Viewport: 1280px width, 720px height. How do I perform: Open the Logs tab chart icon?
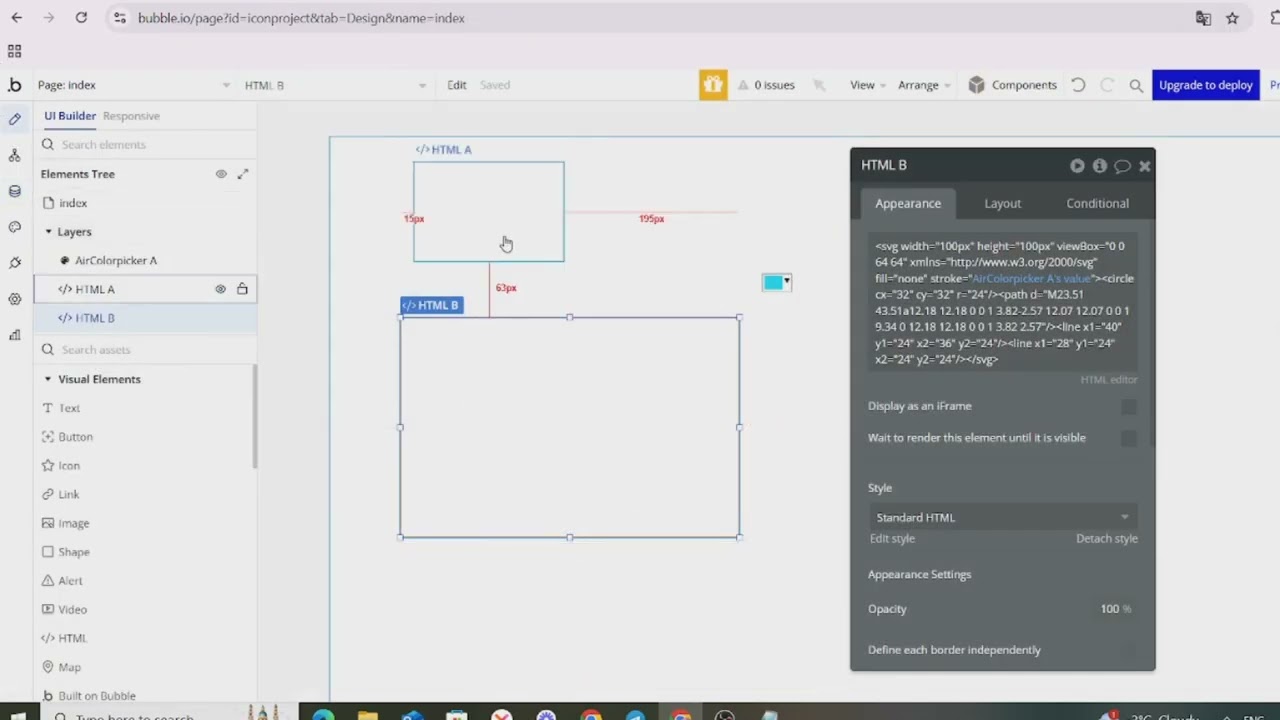pyautogui.click(x=14, y=335)
